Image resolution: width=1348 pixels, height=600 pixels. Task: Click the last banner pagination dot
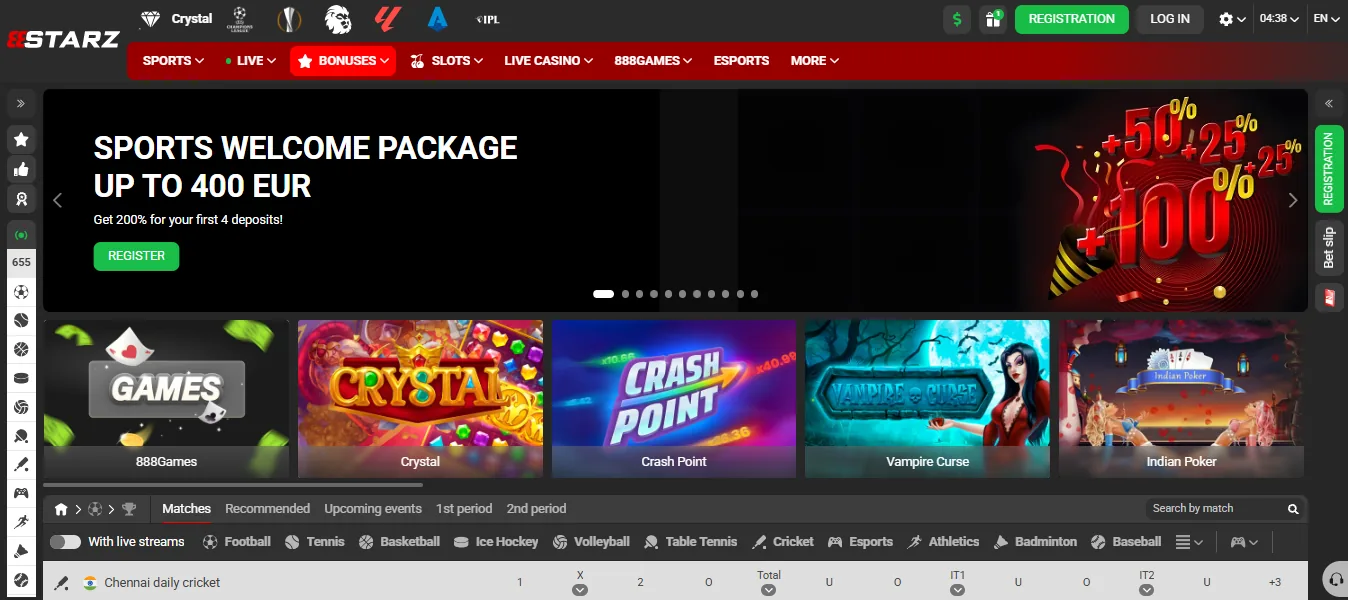pyautogui.click(x=754, y=294)
